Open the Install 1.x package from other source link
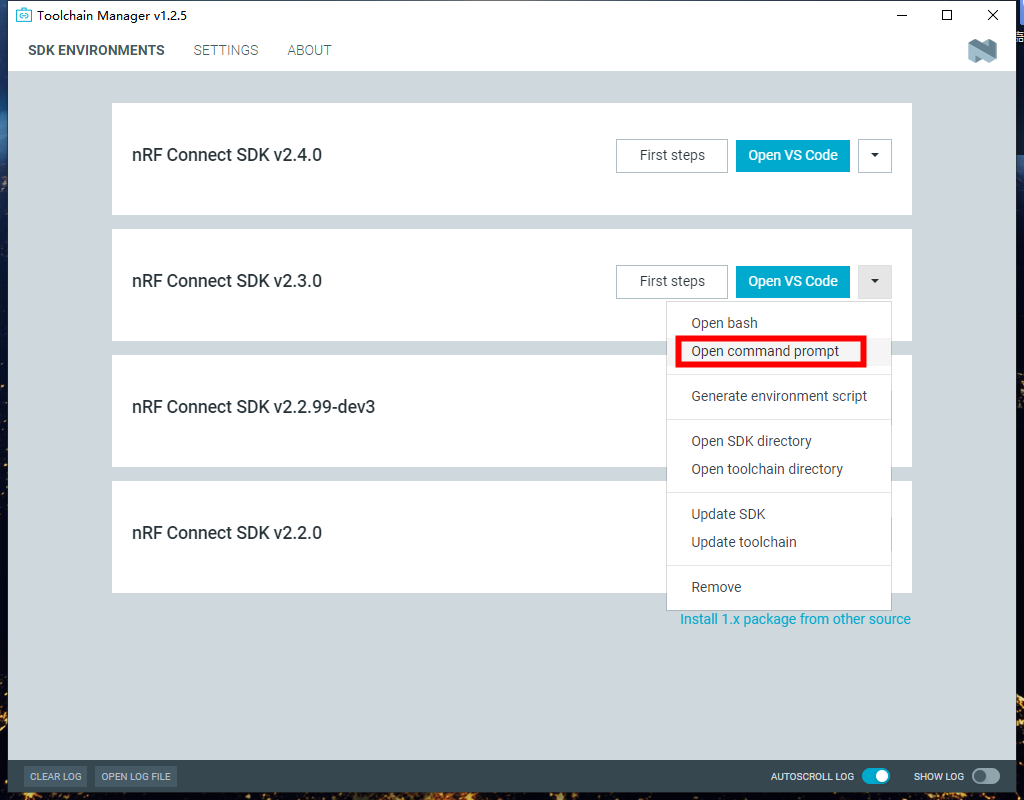 795,619
